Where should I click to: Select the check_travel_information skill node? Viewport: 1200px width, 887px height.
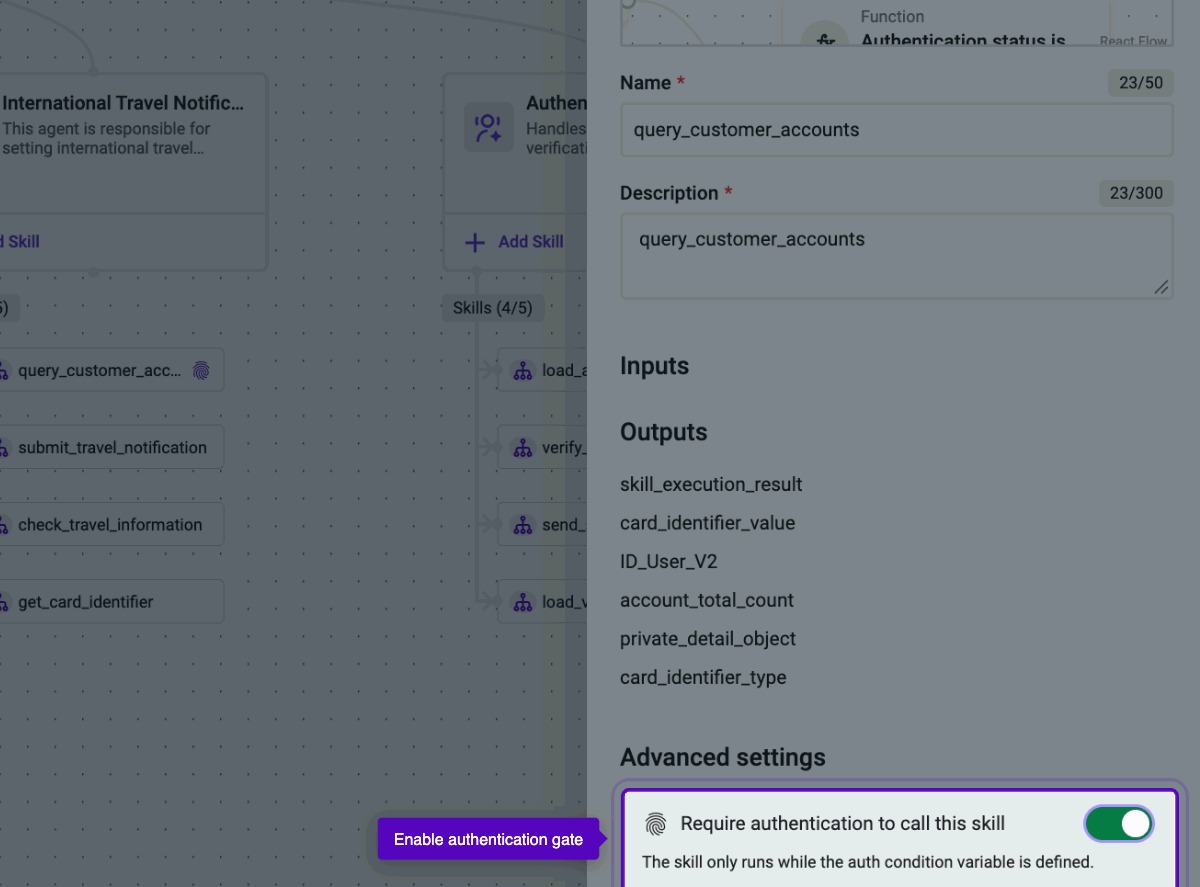point(110,524)
